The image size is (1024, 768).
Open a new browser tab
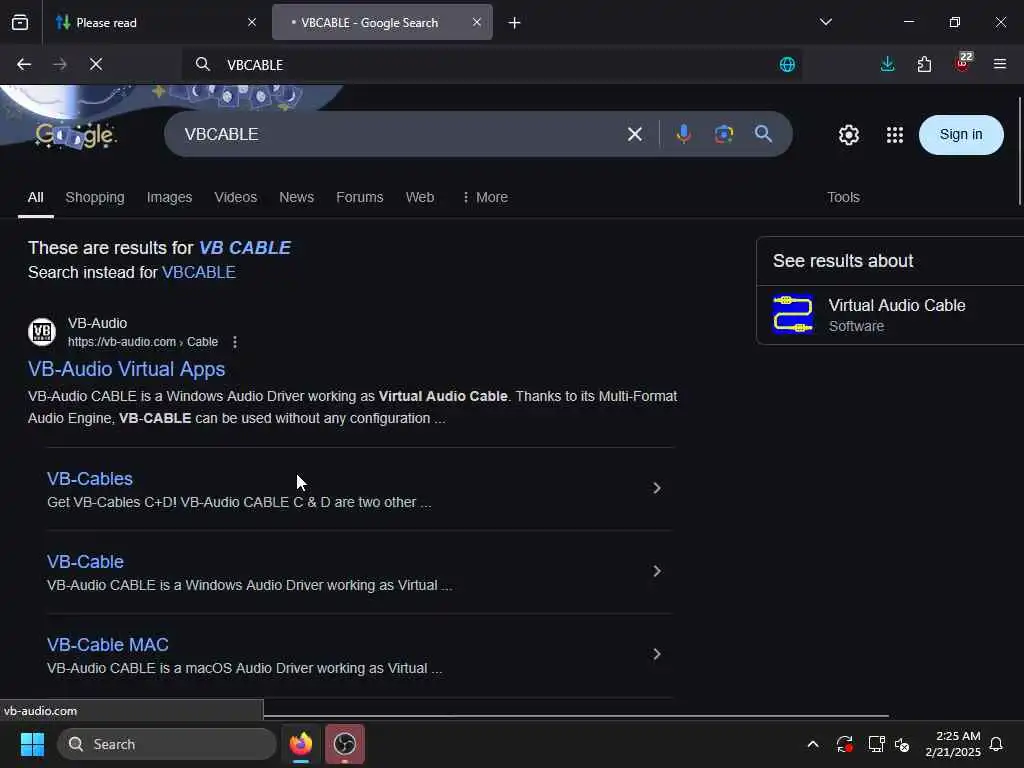click(x=515, y=22)
